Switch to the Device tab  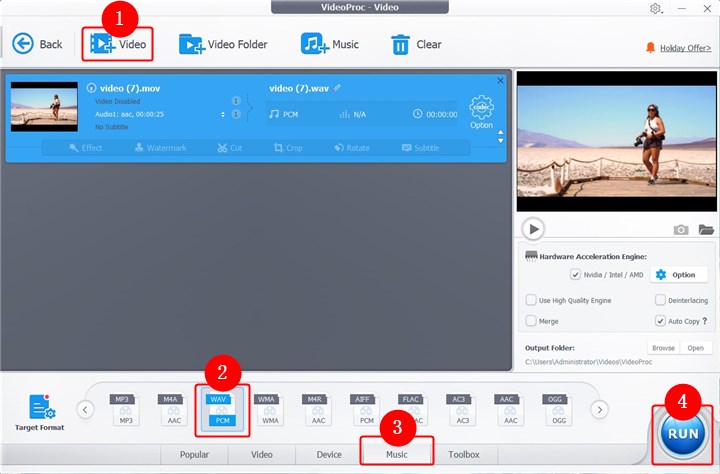tap(329, 454)
